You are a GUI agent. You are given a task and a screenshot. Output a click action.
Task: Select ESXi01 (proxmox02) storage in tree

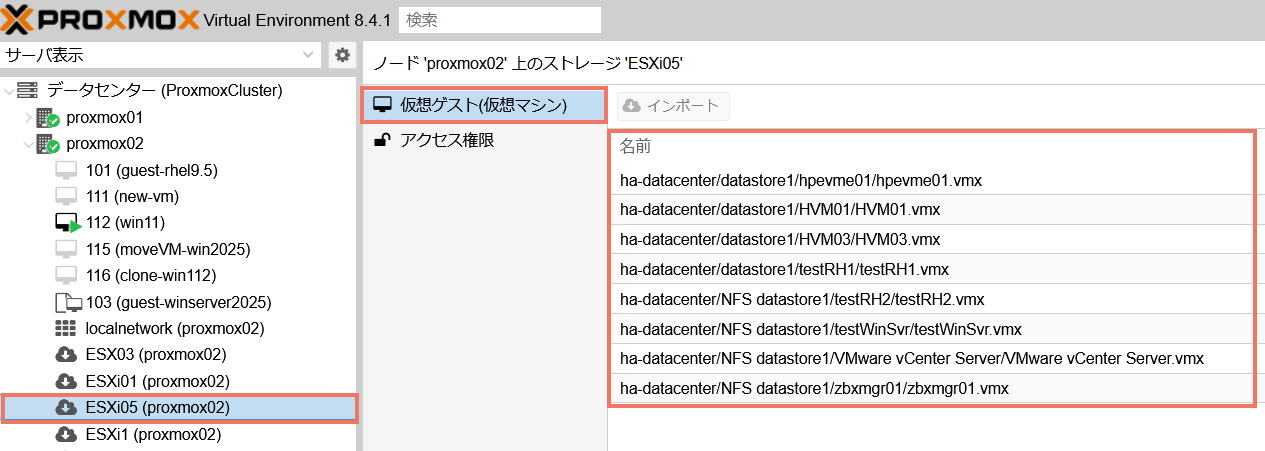pos(157,381)
